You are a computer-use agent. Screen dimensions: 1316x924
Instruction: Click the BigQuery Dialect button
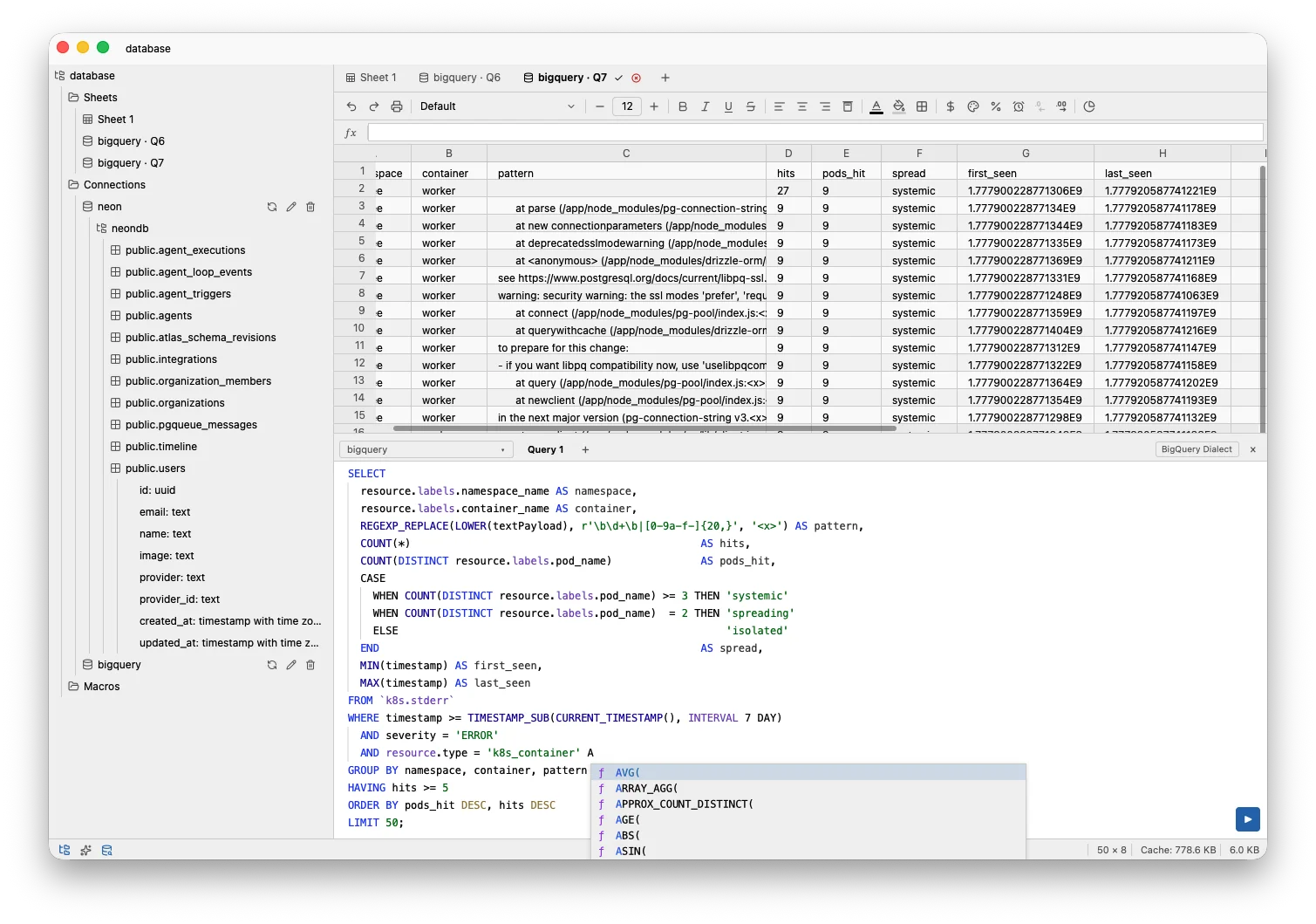(1197, 449)
